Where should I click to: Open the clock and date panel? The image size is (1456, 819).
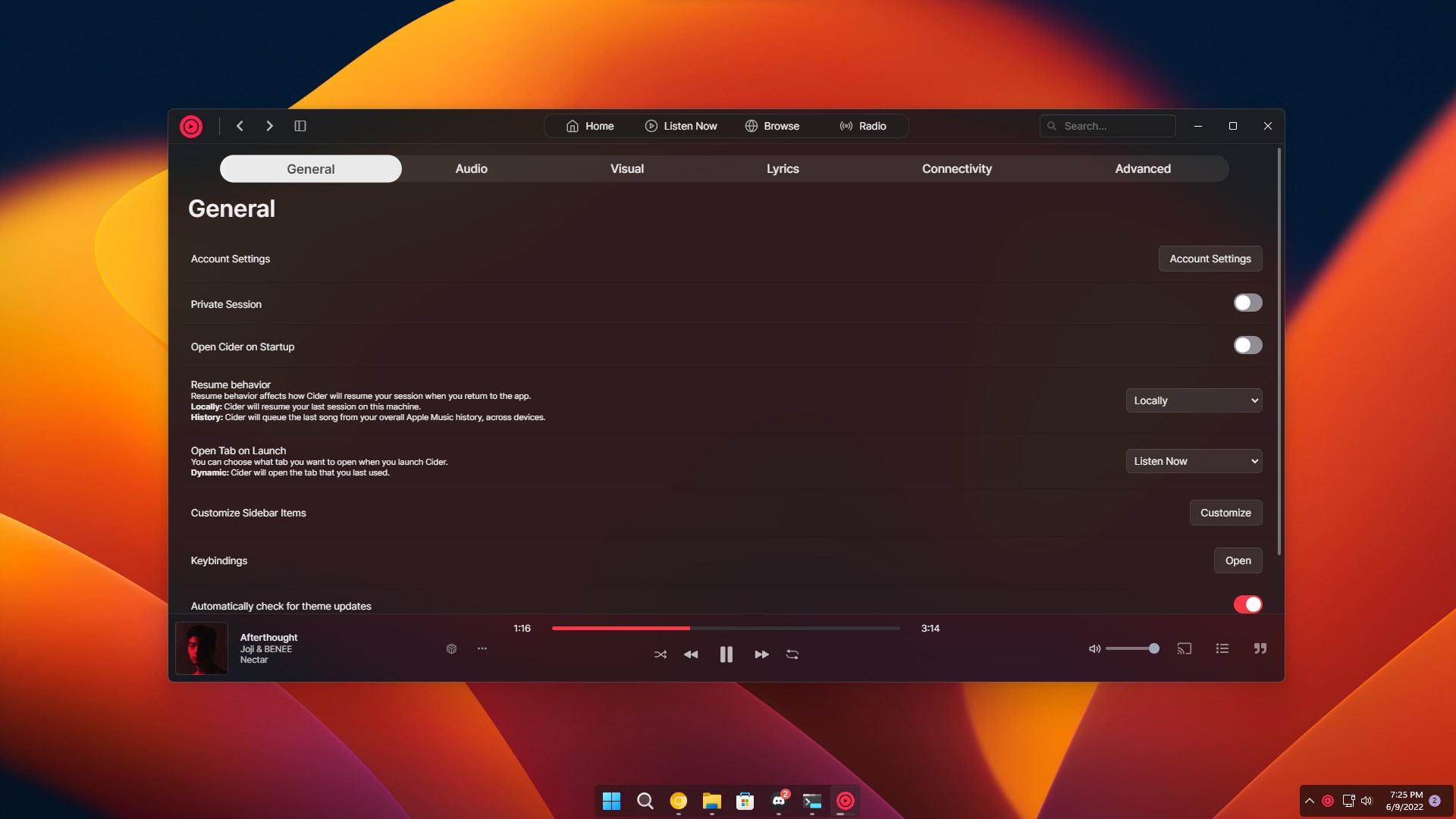1405,801
